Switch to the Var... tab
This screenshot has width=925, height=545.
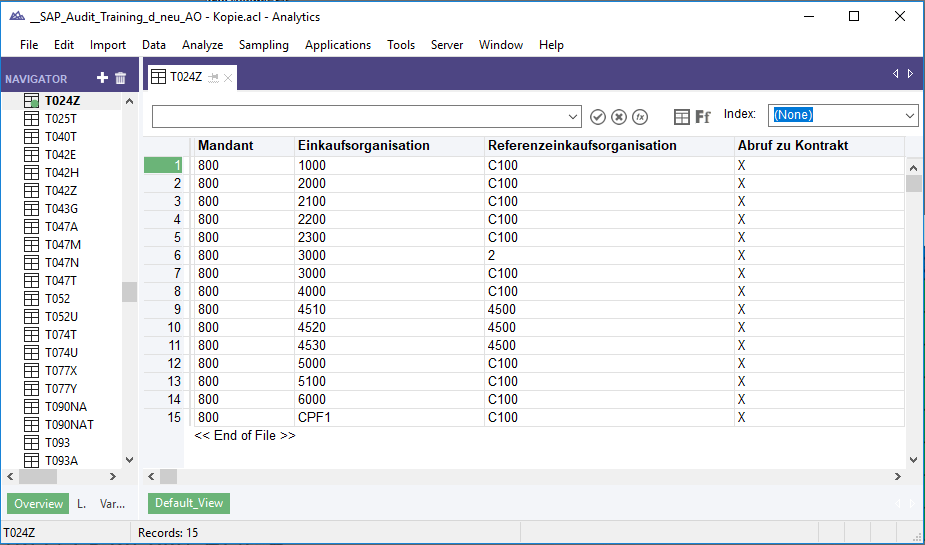112,504
